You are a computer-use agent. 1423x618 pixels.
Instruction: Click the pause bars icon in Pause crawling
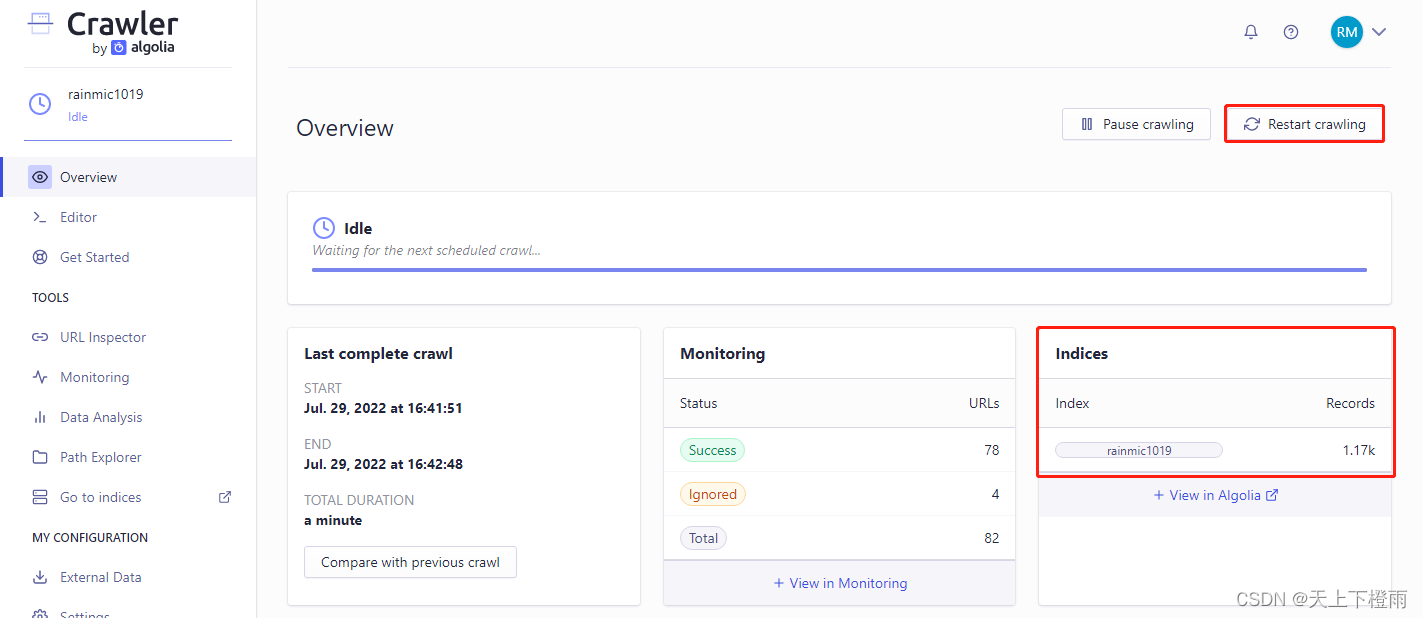click(1087, 124)
